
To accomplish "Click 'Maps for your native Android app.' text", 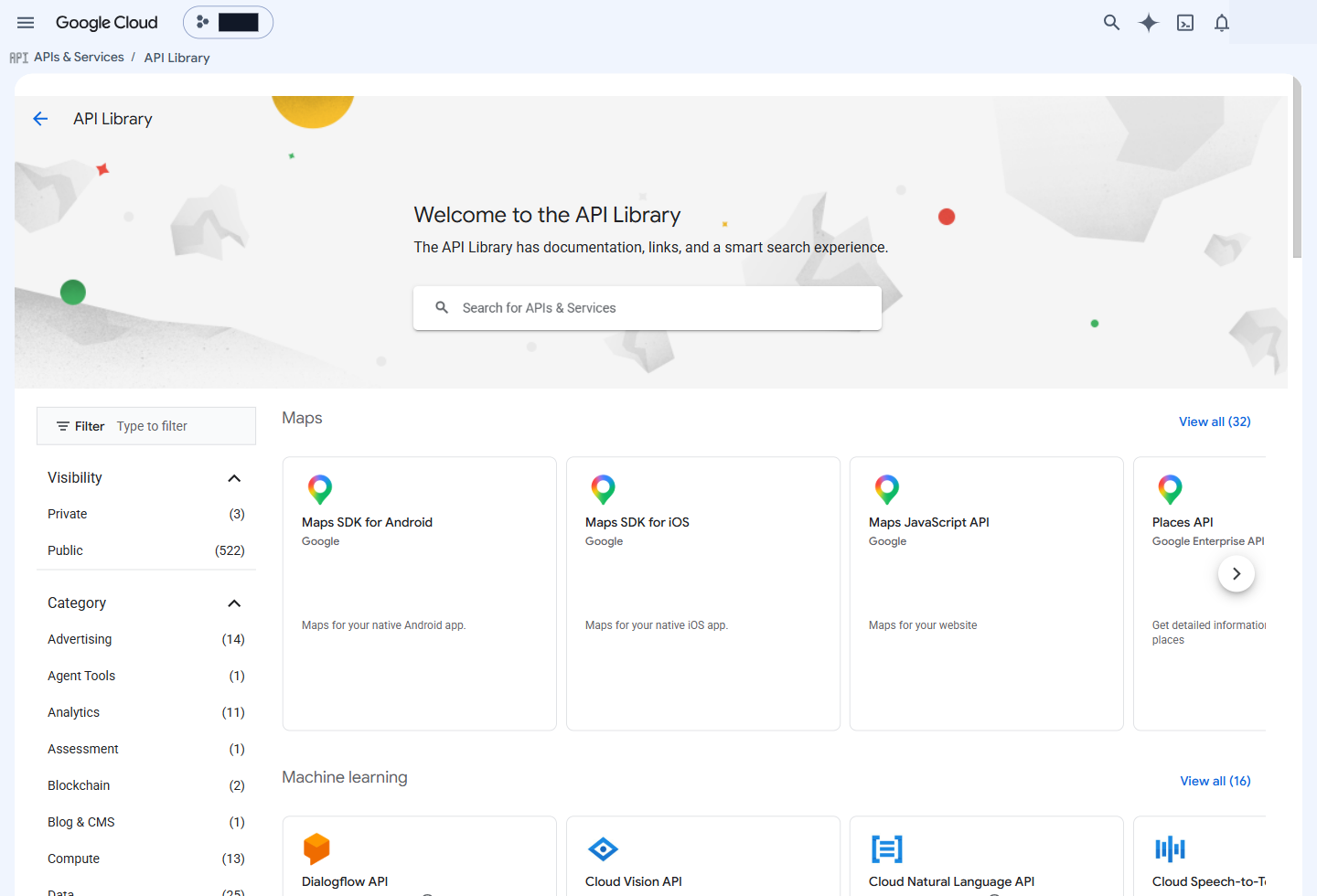I will click(x=384, y=625).
